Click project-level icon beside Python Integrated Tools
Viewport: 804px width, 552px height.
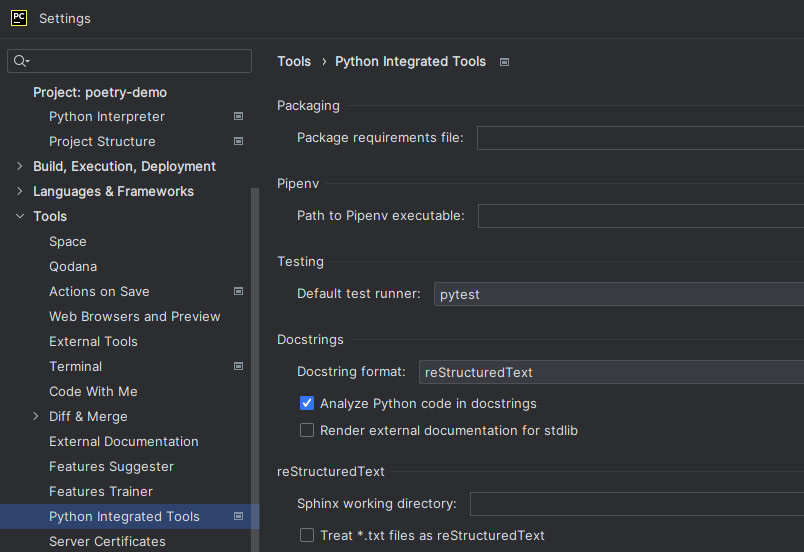(238, 517)
